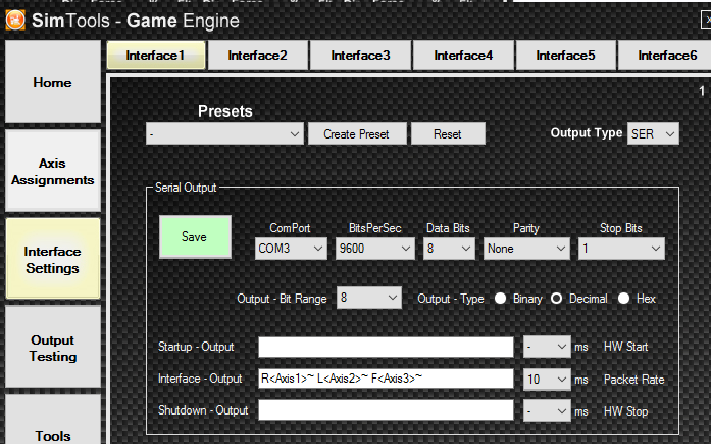Click the Create Preset button
This screenshot has width=711, height=444.
357,134
